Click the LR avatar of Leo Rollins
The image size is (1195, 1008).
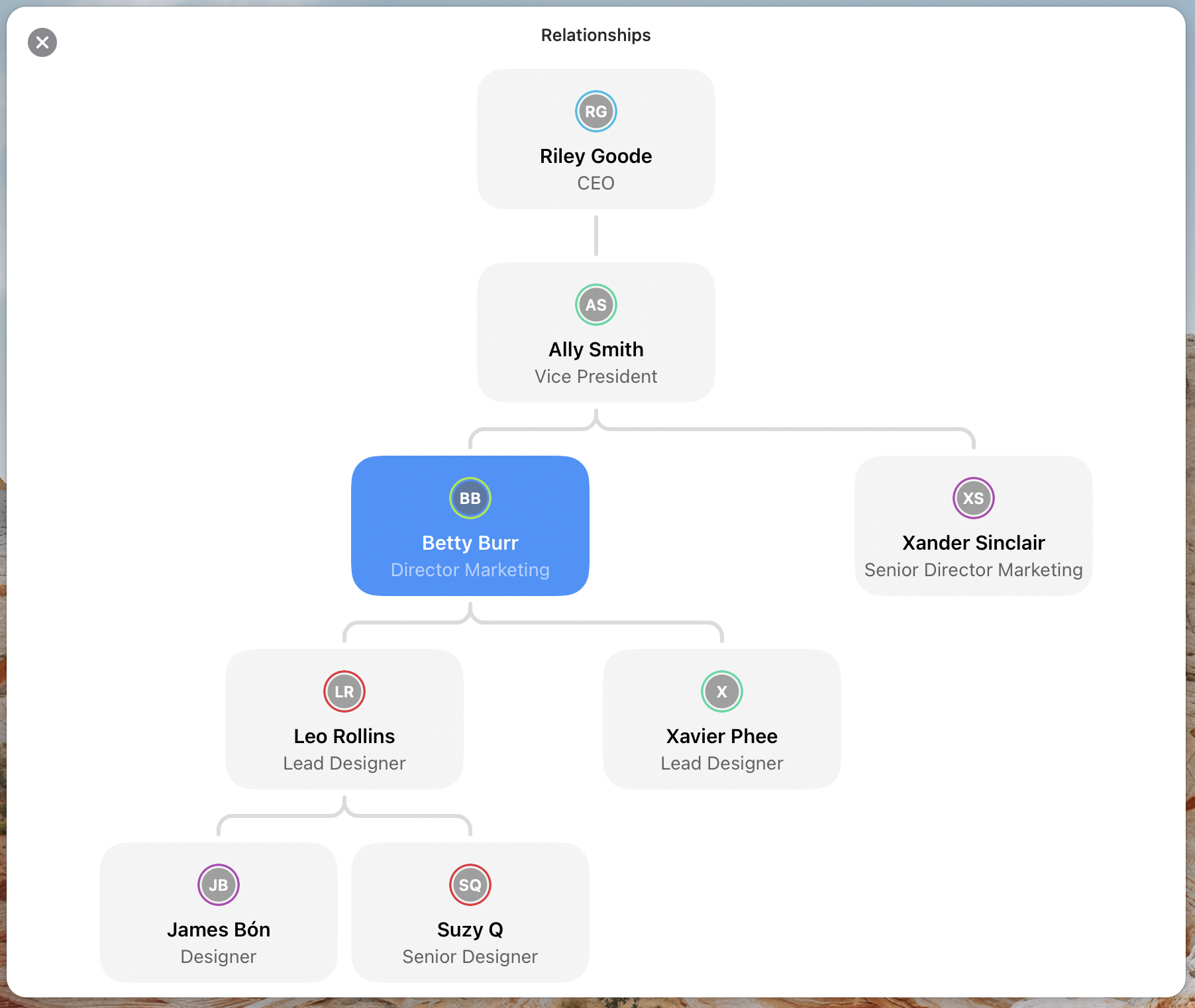(344, 691)
